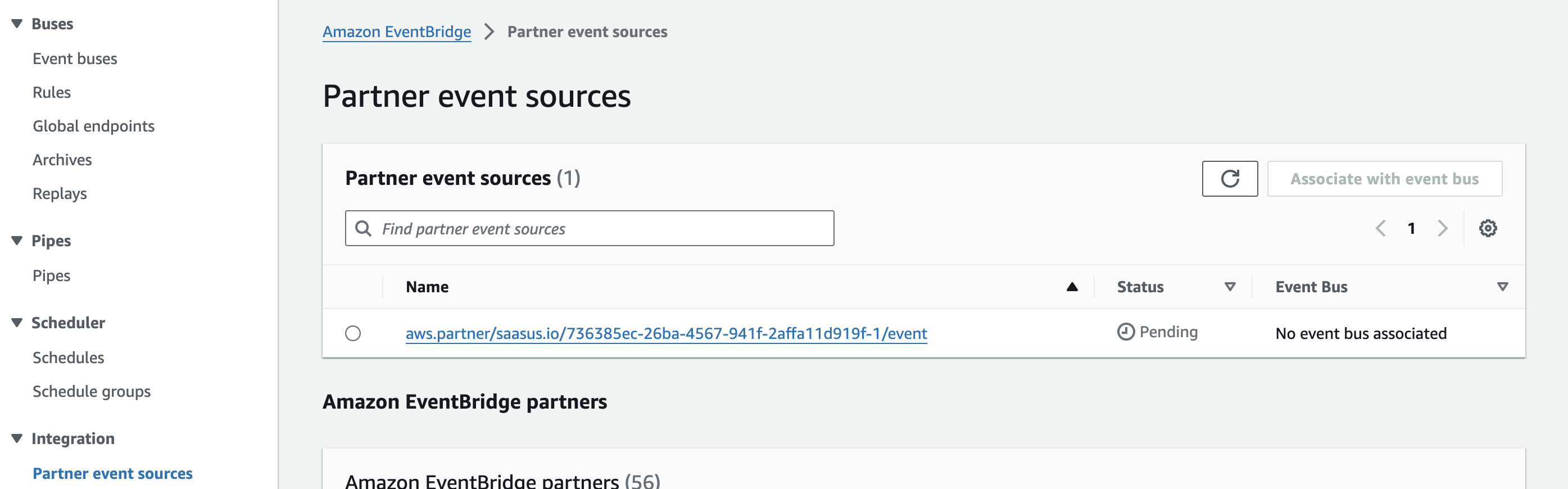Click page number 1
The image size is (1568, 489).
coord(1411,228)
